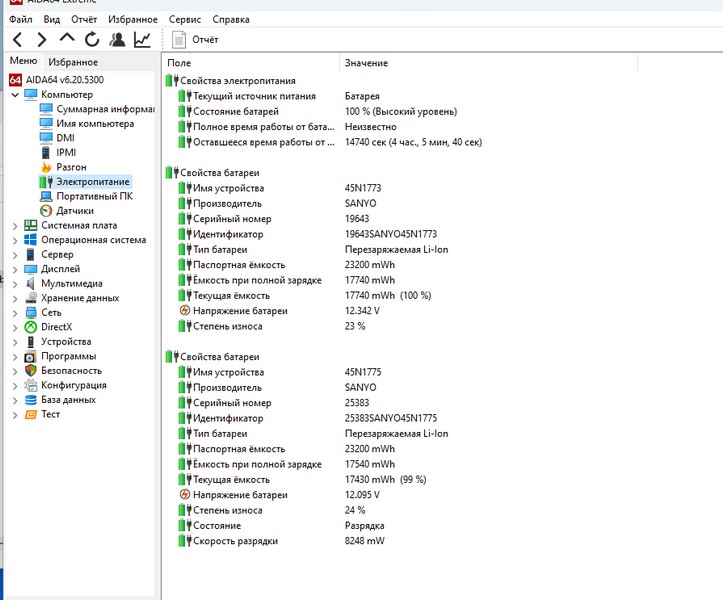Open the Сервис menu

click(184, 19)
